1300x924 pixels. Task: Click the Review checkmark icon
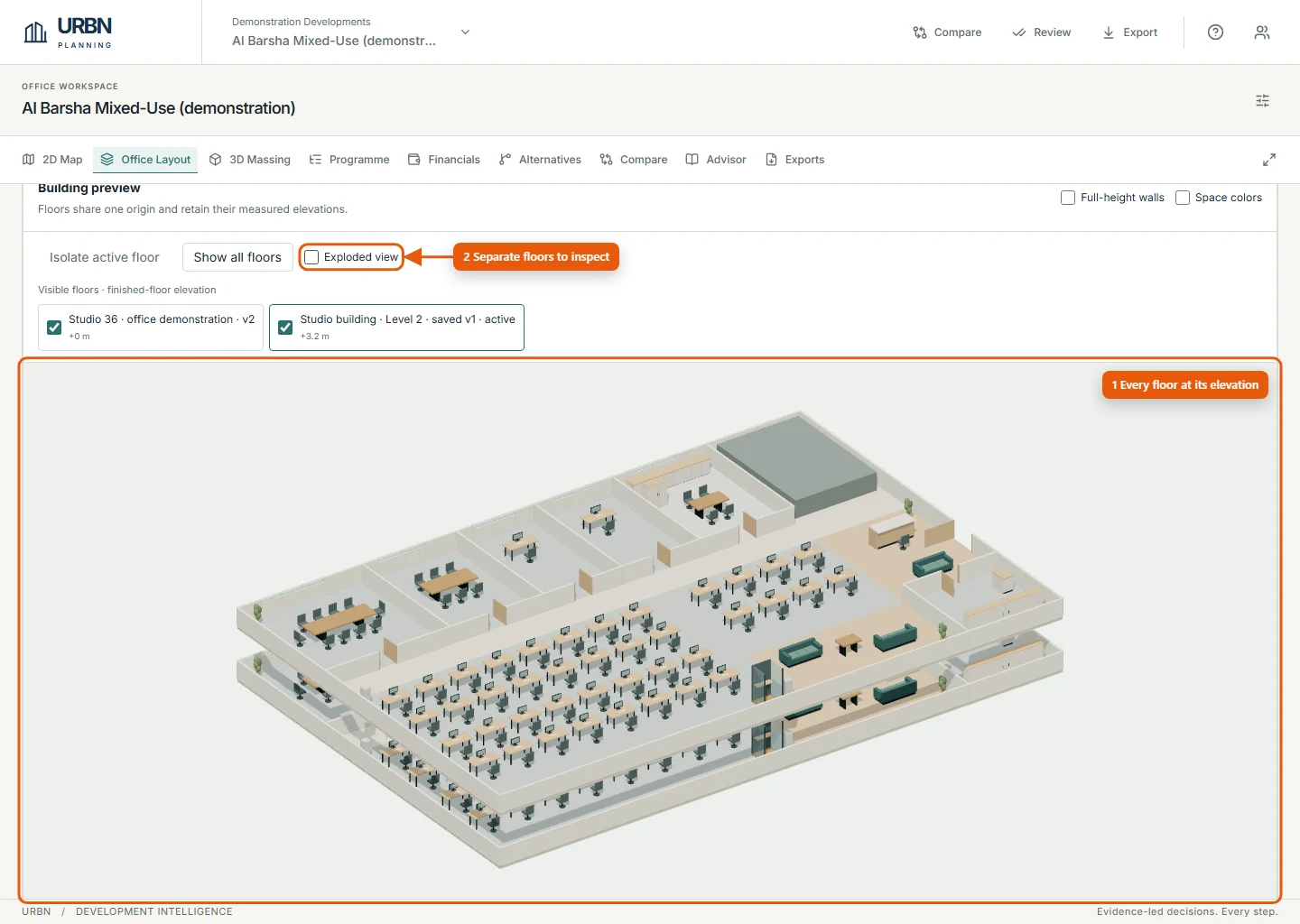click(1019, 32)
